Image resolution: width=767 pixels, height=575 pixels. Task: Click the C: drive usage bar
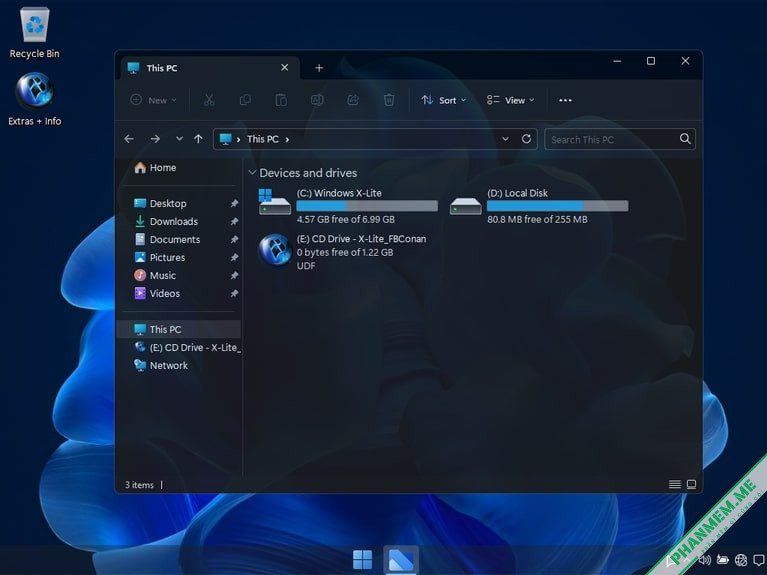pos(367,206)
